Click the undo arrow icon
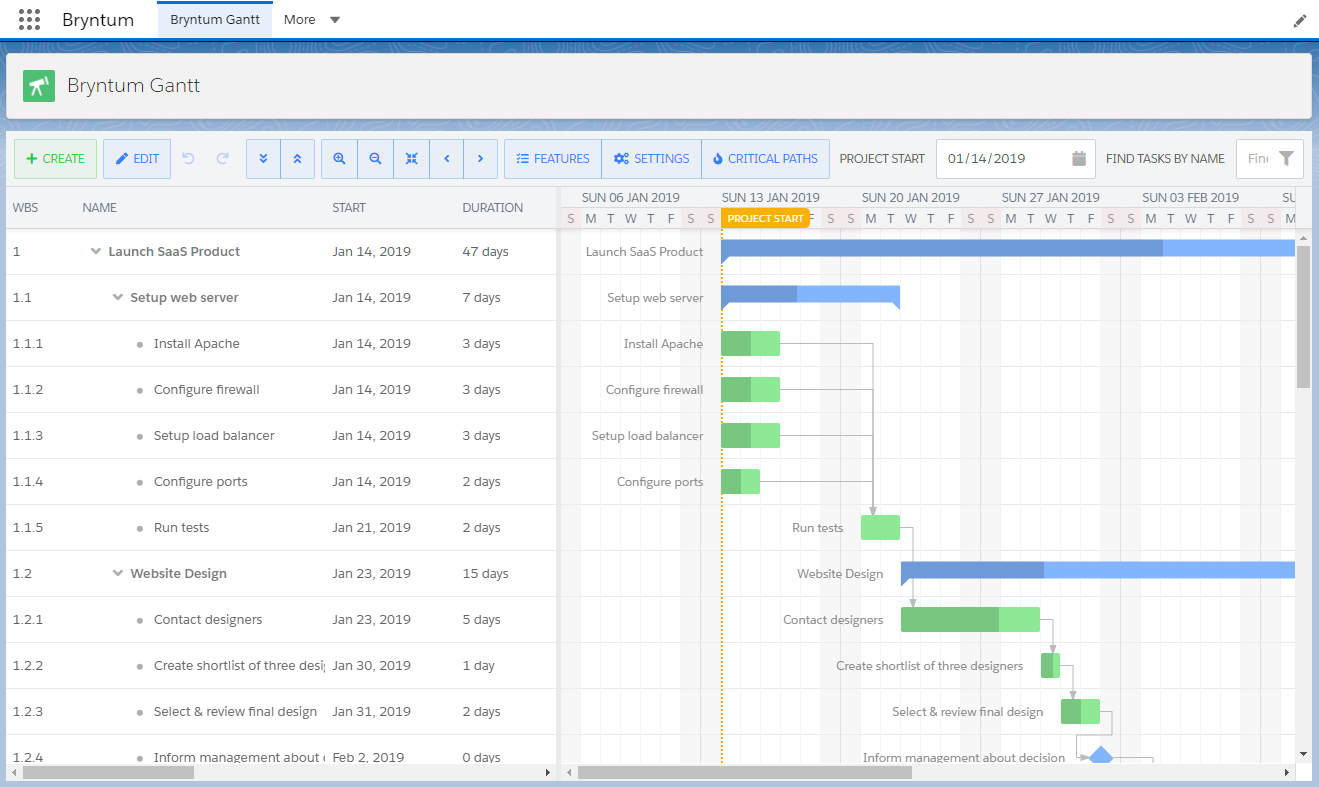 [x=189, y=158]
